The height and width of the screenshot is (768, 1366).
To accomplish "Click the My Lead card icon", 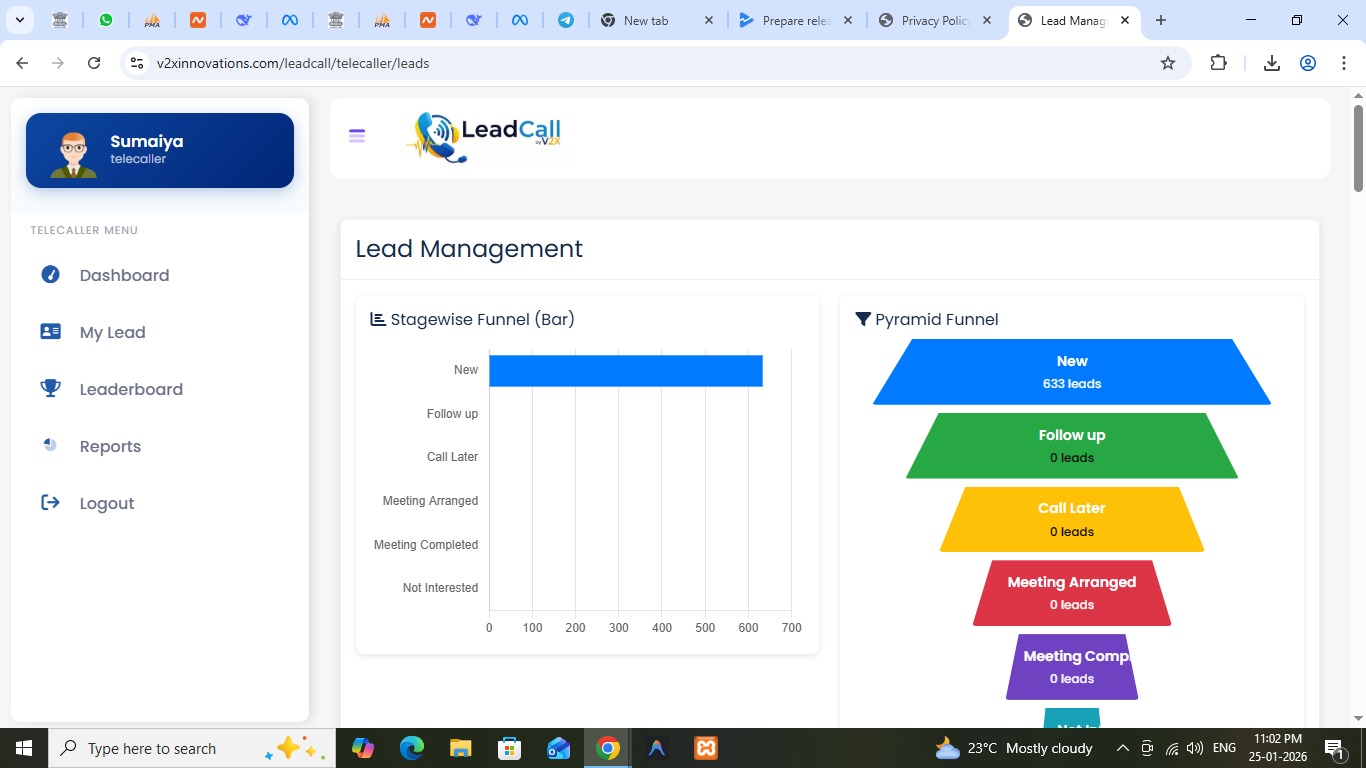I will pos(50,331).
